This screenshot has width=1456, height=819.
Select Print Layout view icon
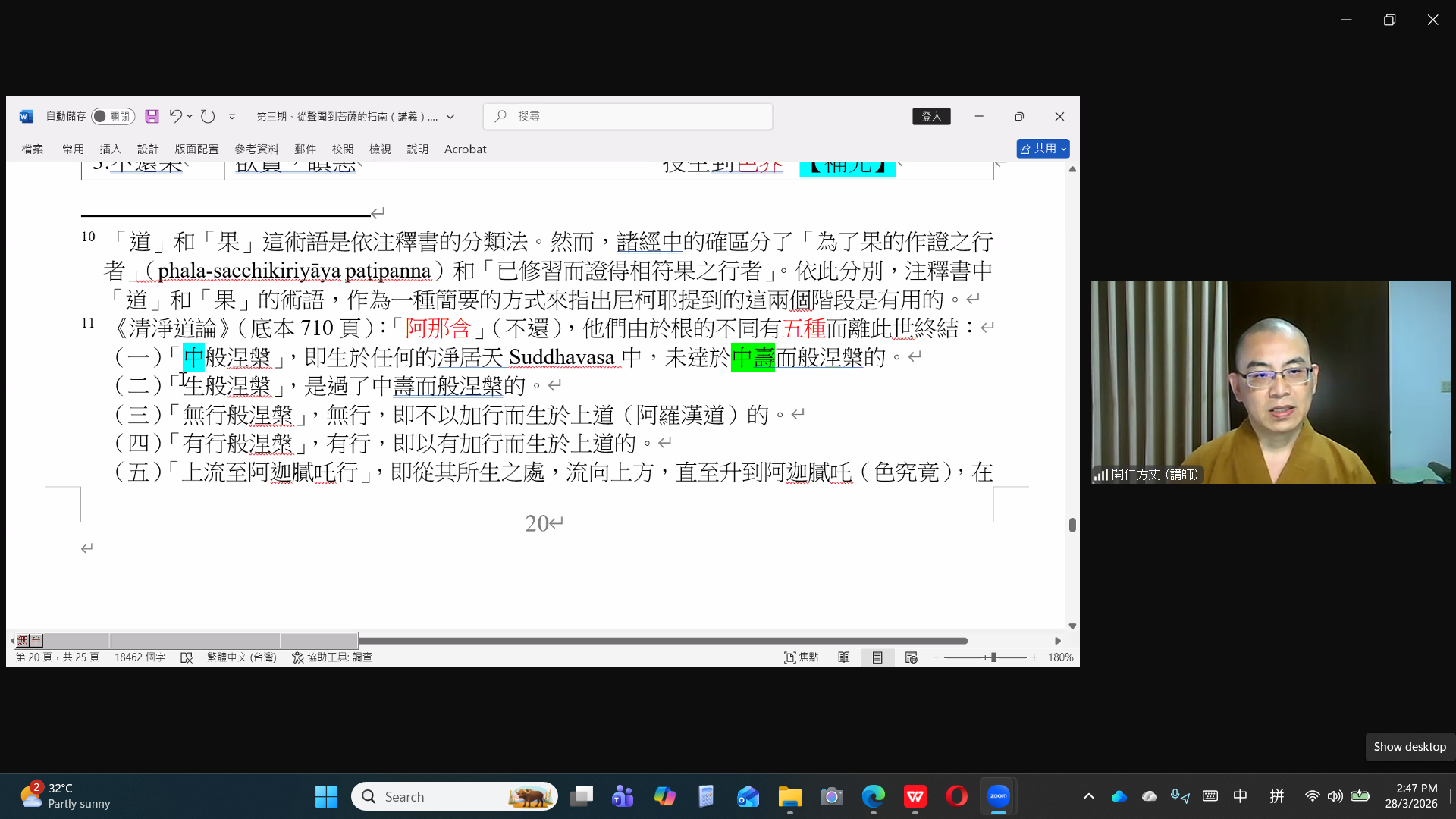877,657
